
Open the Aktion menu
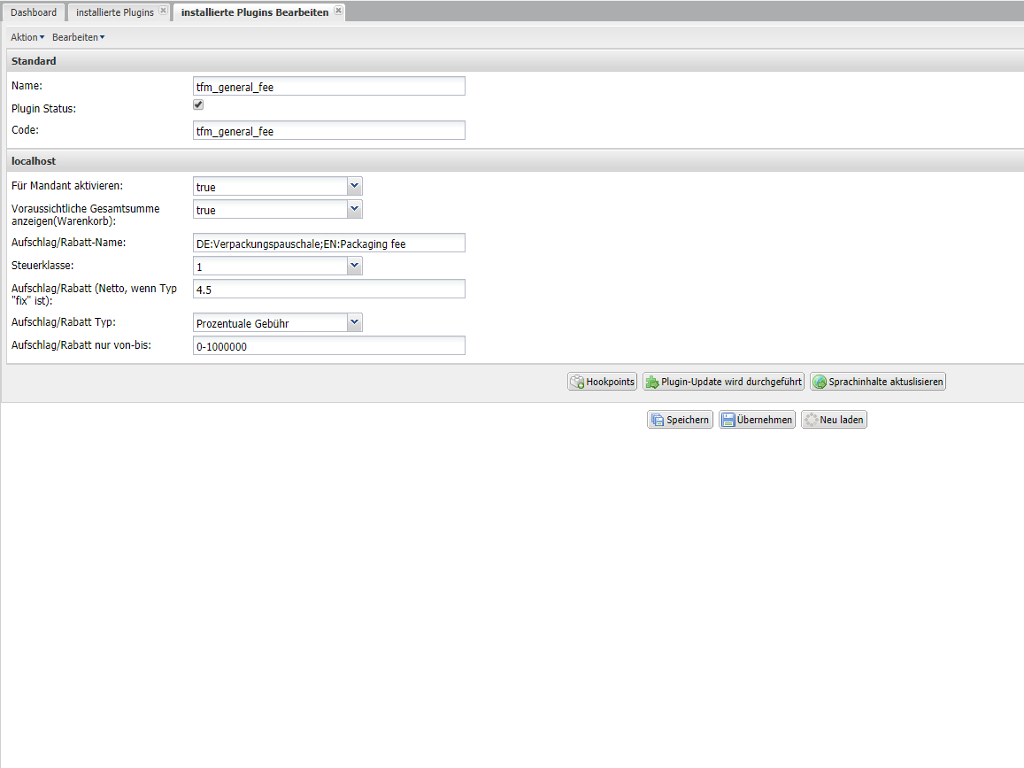[27, 37]
